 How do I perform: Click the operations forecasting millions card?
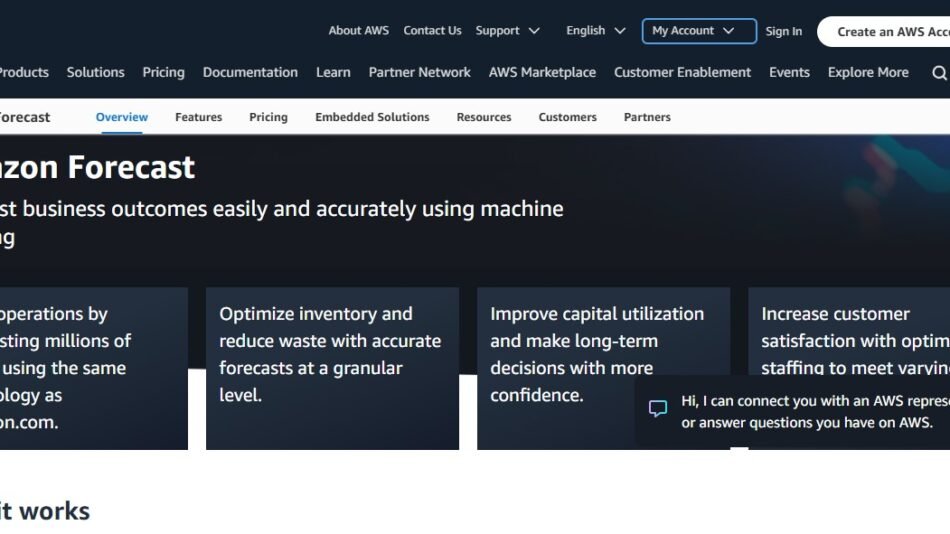[x=94, y=369]
